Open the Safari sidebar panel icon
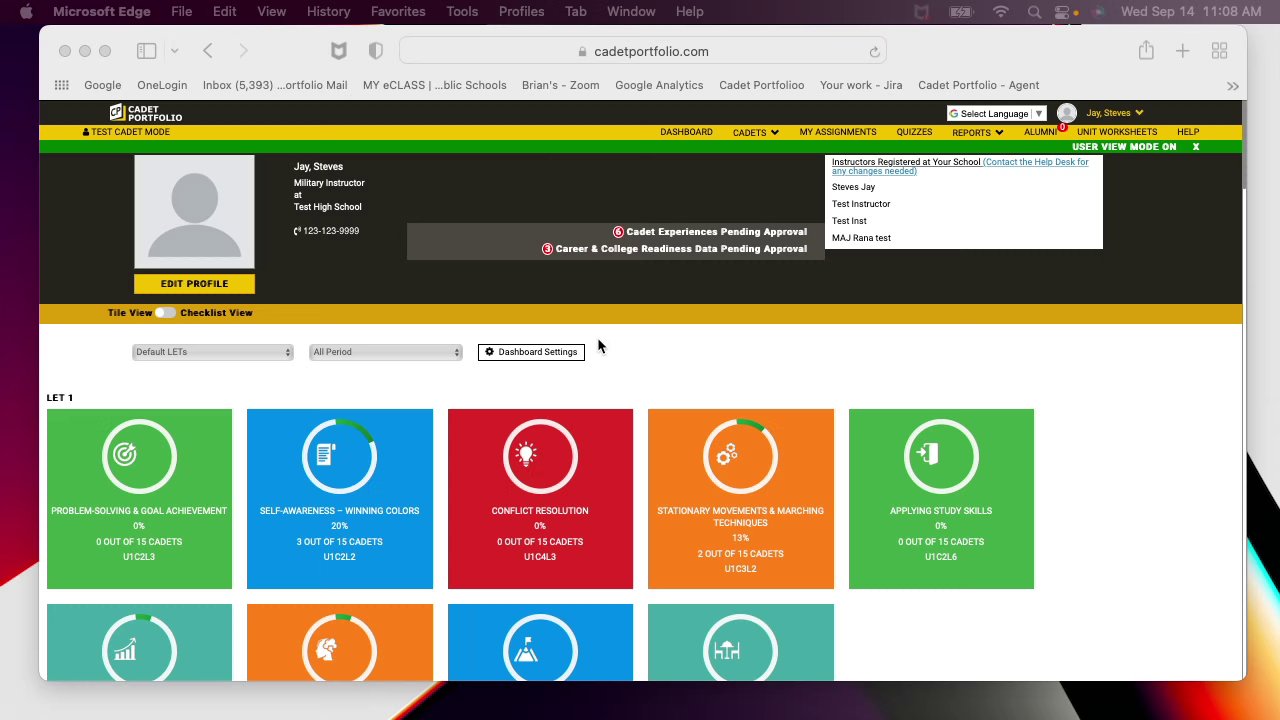The width and height of the screenshot is (1280, 720). pos(147,51)
